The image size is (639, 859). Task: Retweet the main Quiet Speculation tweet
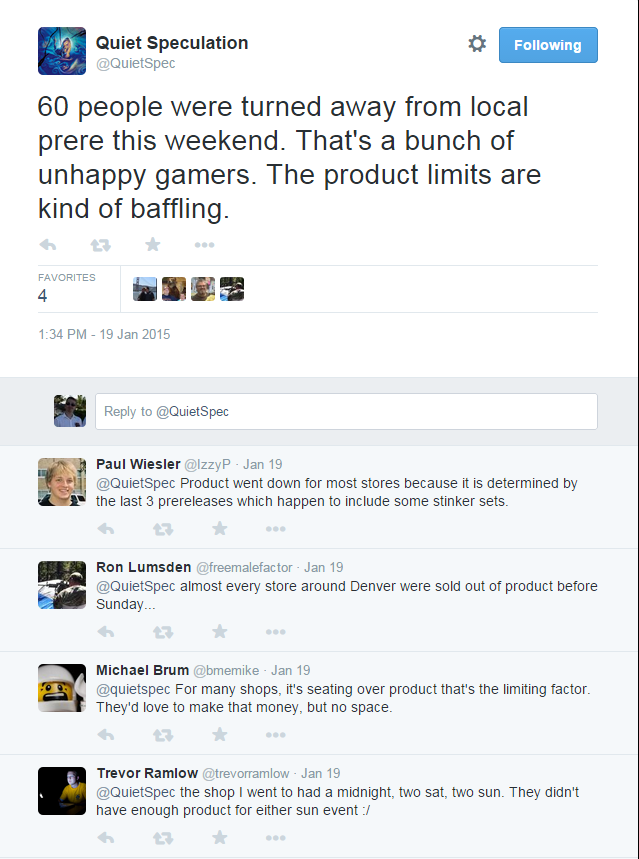click(100, 245)
